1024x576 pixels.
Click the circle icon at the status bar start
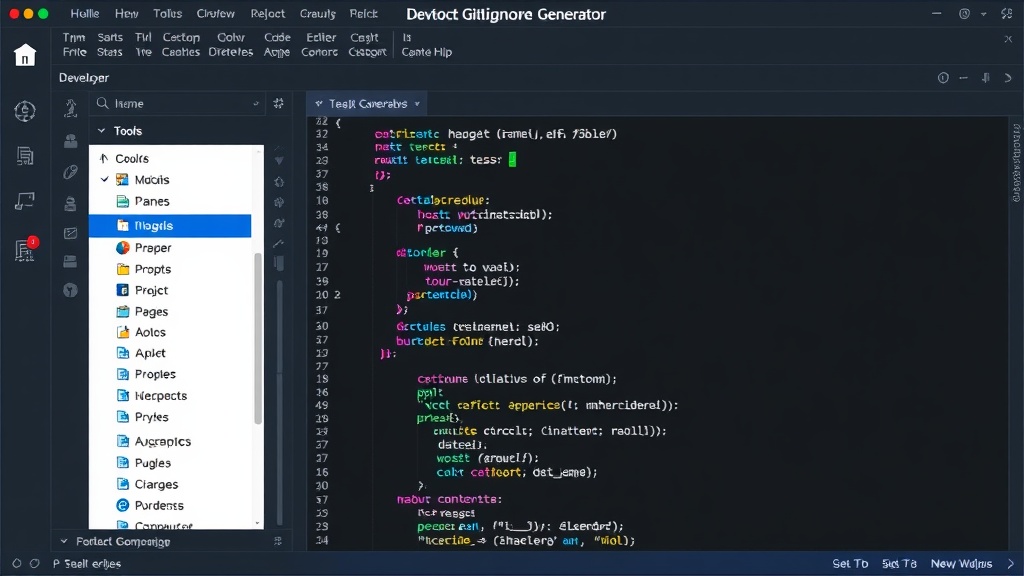coord(17,563)
